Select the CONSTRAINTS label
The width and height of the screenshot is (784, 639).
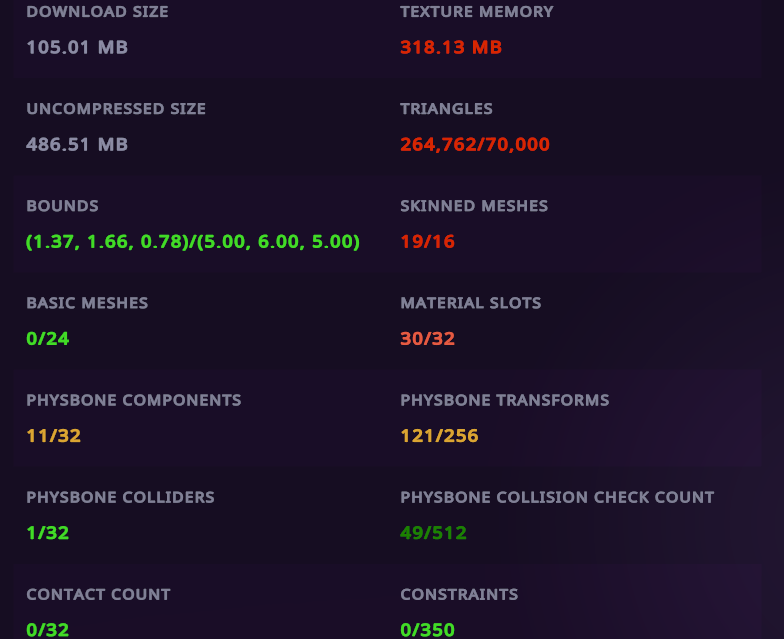(x=459, y=594)
